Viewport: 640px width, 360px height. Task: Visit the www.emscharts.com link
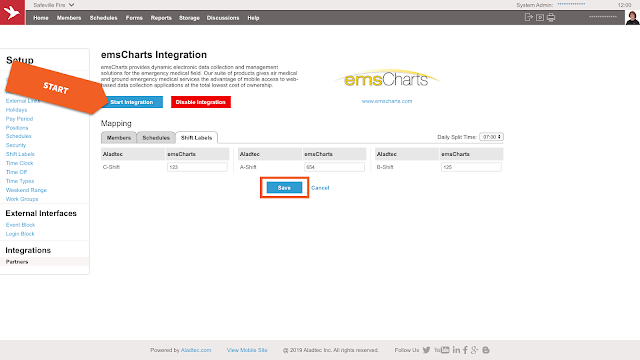coord(387,101)
